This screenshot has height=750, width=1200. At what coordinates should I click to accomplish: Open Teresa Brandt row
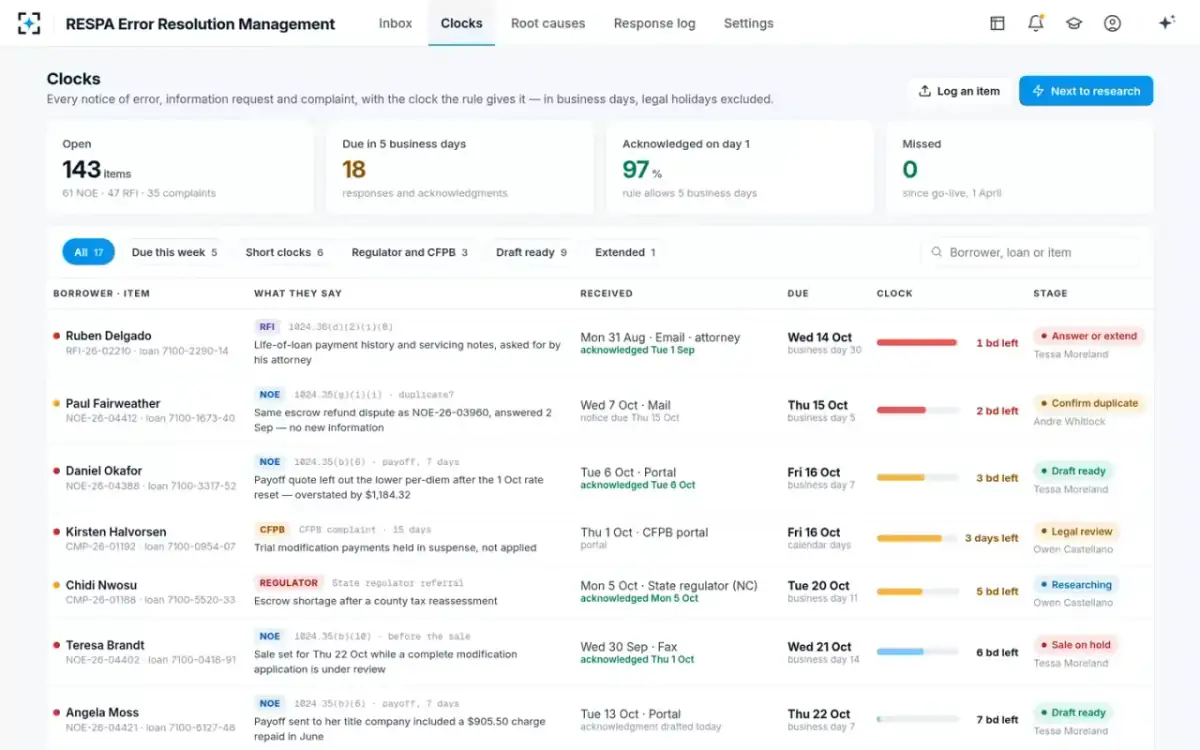coord(600,652)
